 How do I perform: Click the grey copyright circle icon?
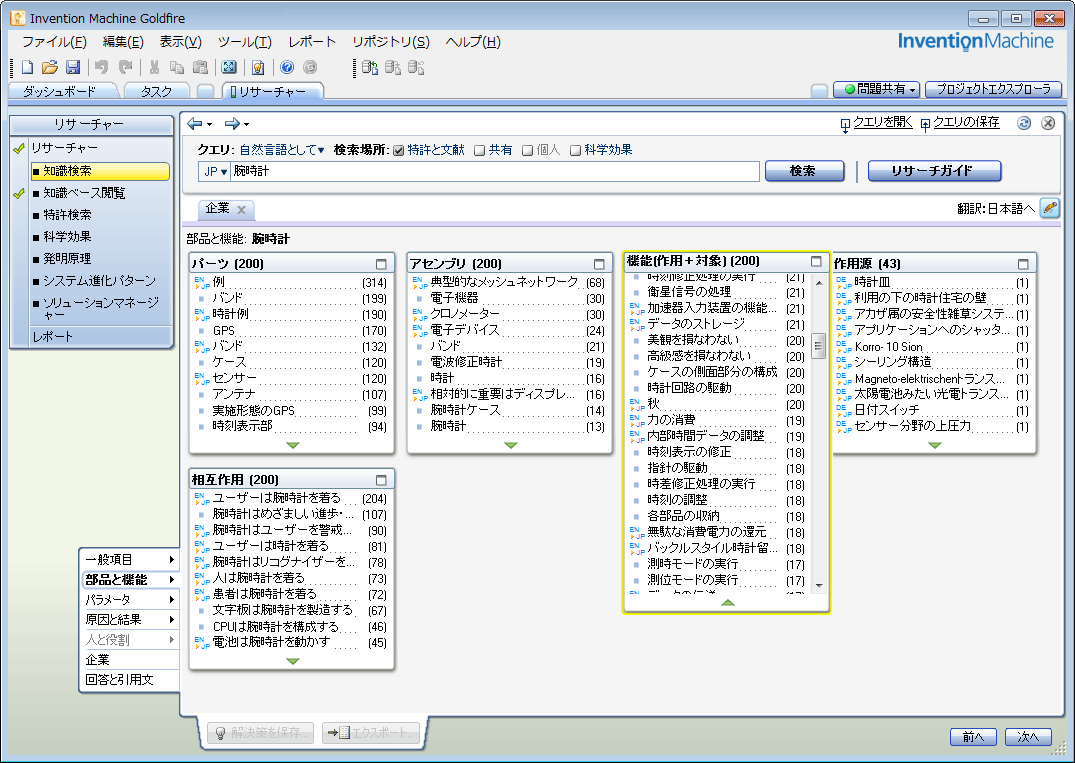coord(310,67)
